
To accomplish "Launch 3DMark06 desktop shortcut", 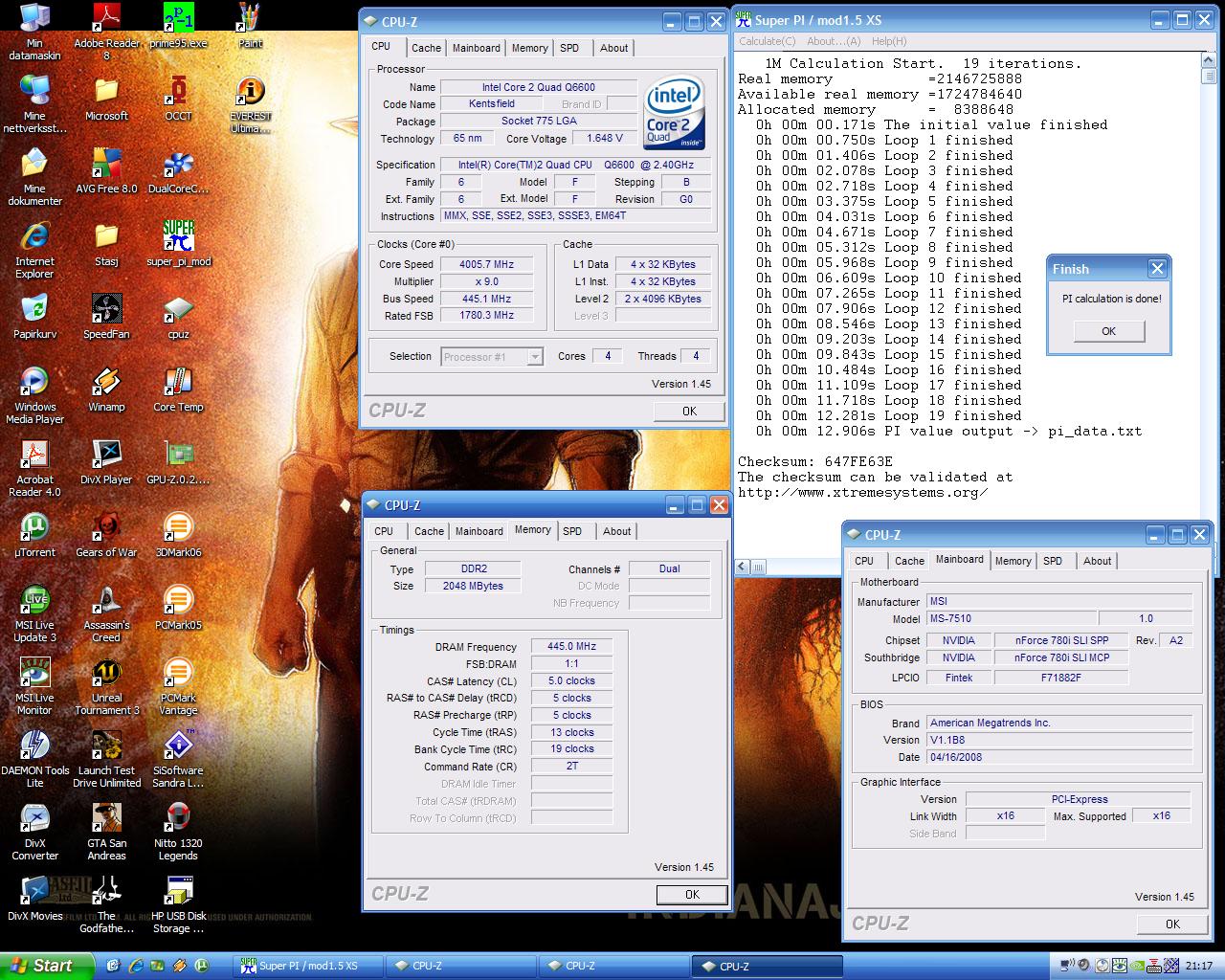I will point(178,535).
